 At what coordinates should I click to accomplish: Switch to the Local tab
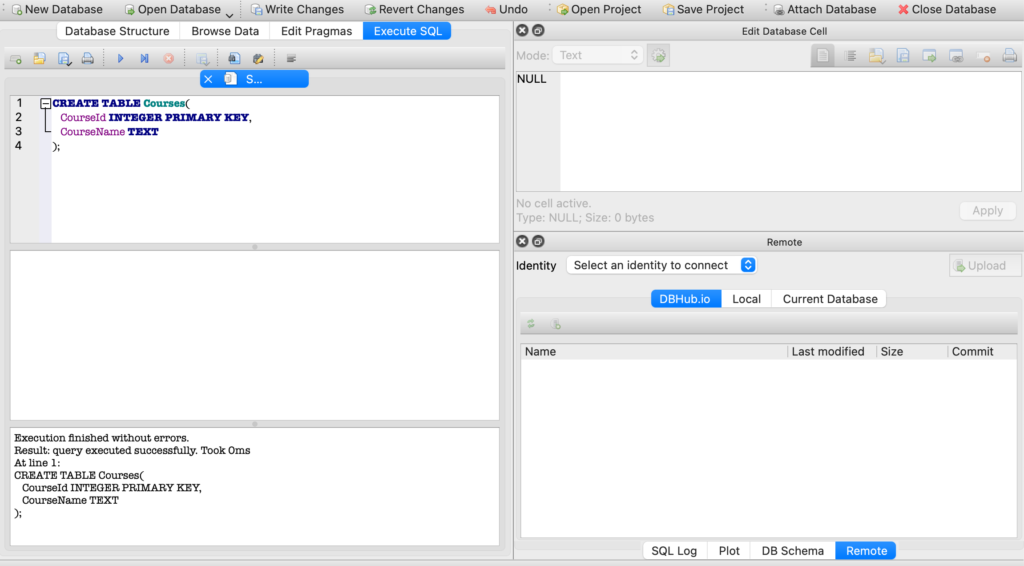tap(746, 299)
